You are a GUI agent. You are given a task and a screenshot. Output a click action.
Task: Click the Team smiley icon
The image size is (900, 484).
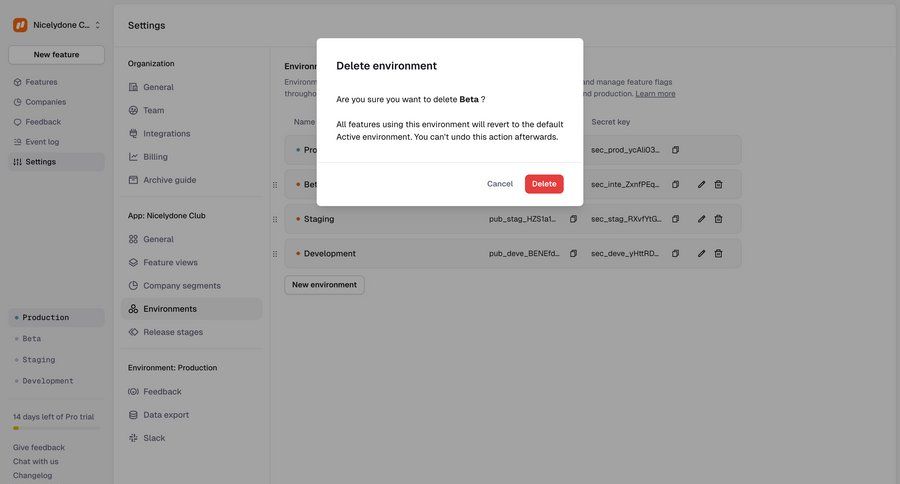tap(133, 110)
